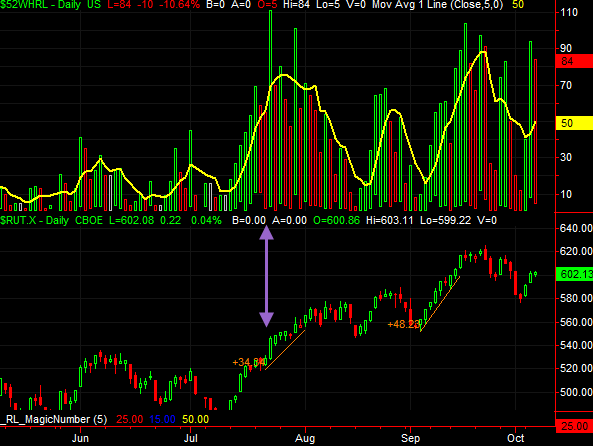Viewport: 593px width, 446px height.
Task: Click the Jul label on time axis
Action: tap(191, 438)
